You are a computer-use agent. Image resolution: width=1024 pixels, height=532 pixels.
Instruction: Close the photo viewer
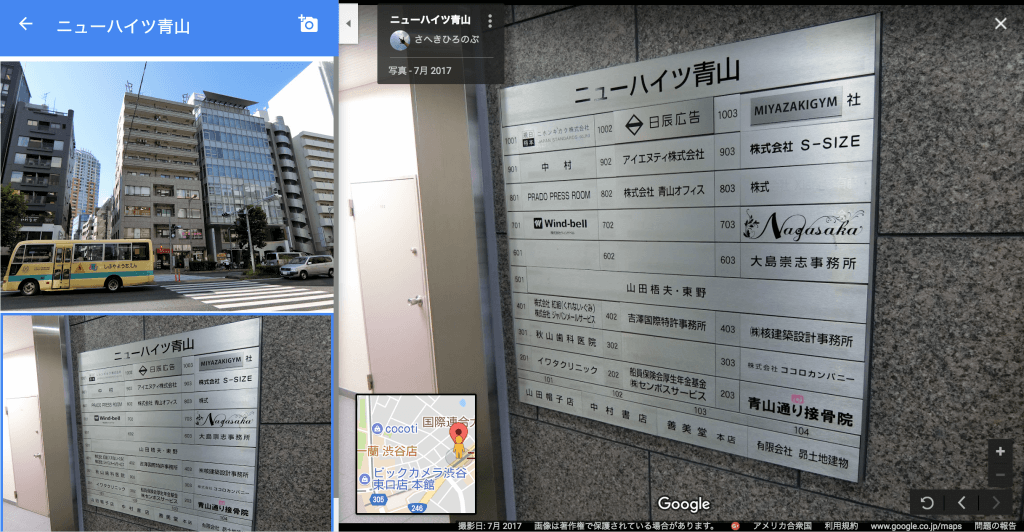point(1000,23)
